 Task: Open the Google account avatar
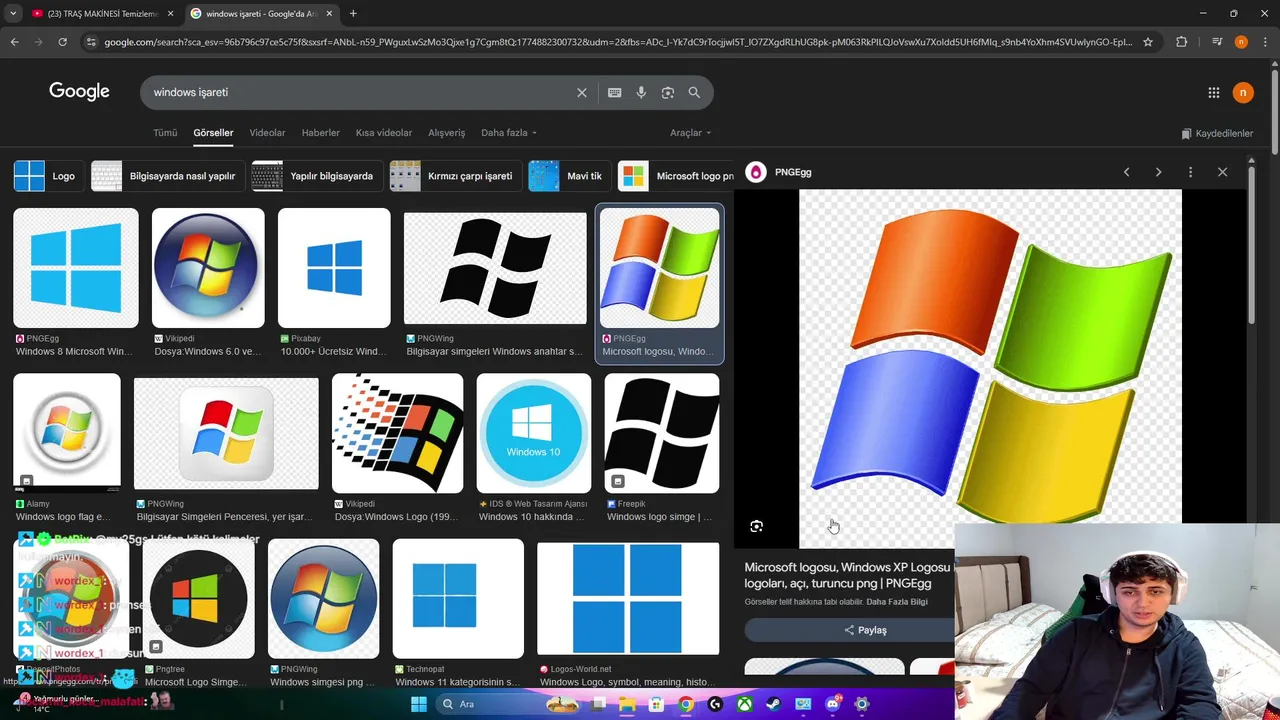click(1243, 93)
